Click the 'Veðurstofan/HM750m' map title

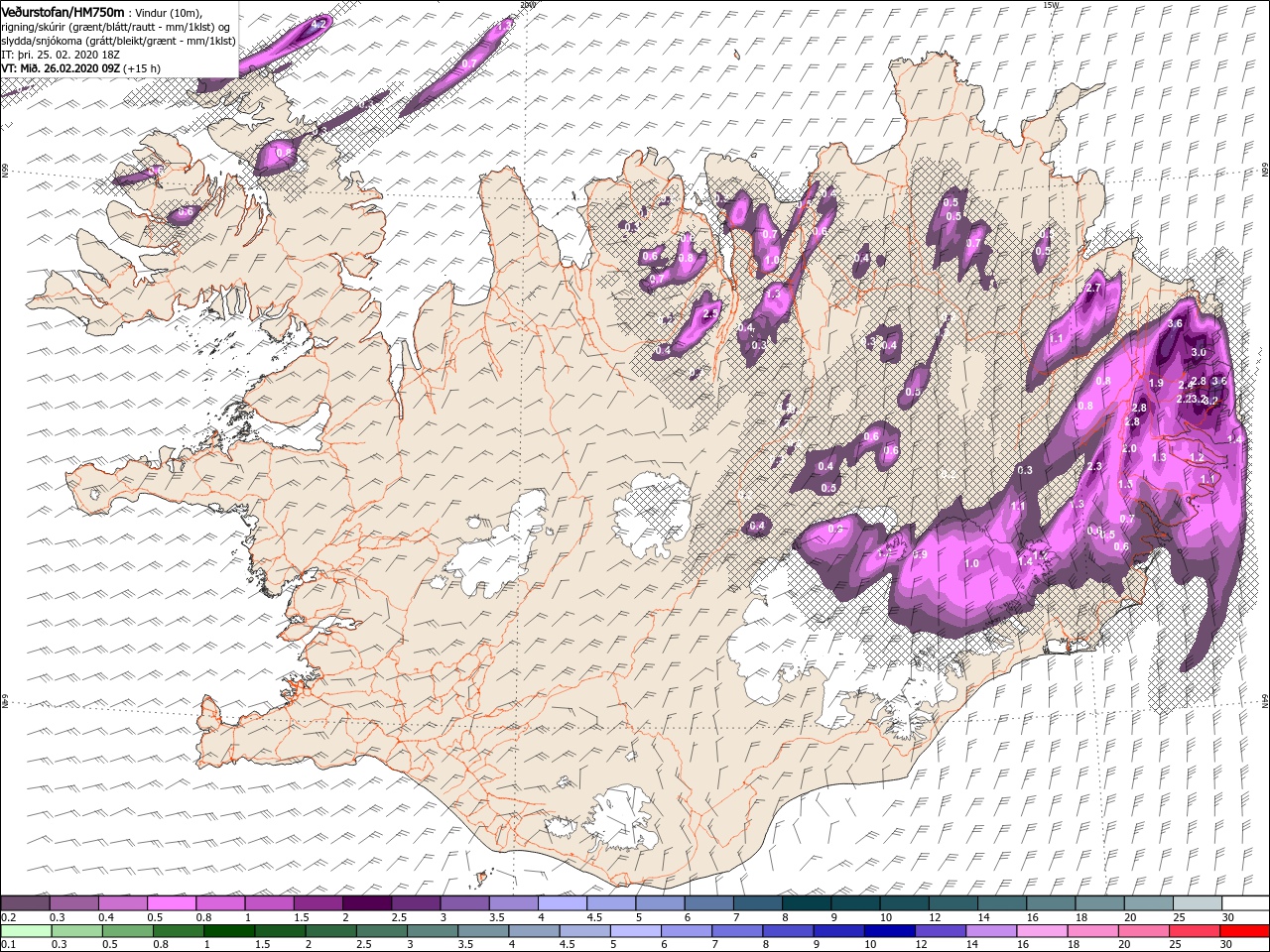click(63, 12)
